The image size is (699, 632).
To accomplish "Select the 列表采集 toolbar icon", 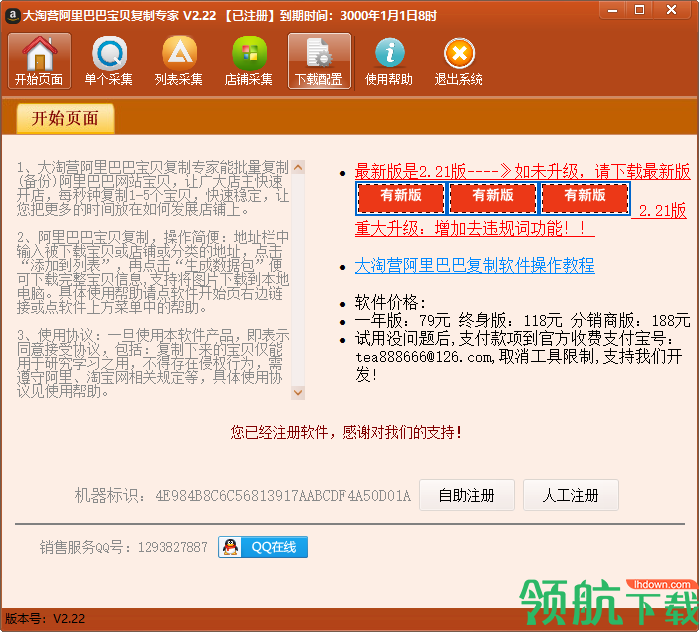I will pyautogui.click(x=179, y=61).
